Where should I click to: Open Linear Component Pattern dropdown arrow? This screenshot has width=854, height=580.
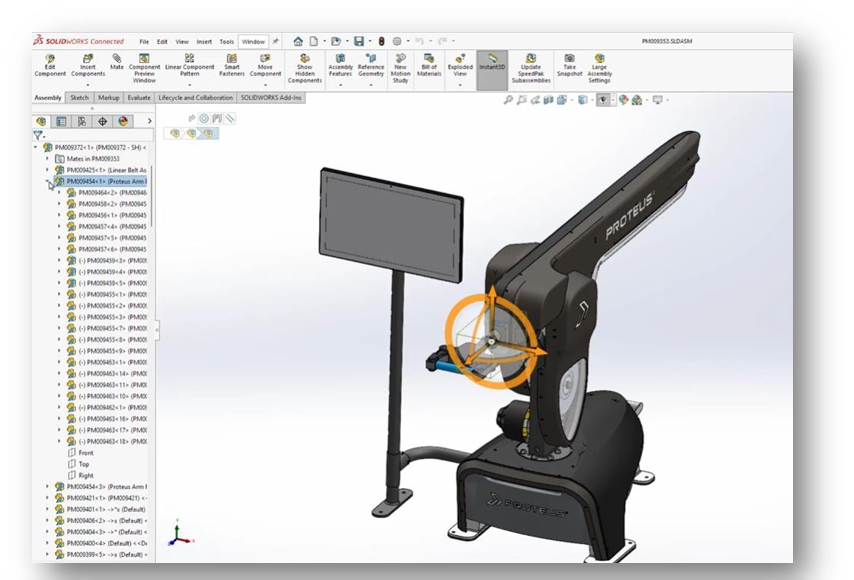190,85
